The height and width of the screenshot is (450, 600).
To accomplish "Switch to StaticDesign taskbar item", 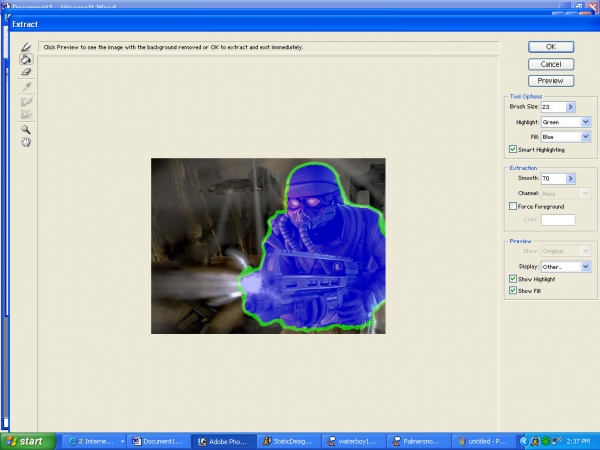I will click(289, 441).
